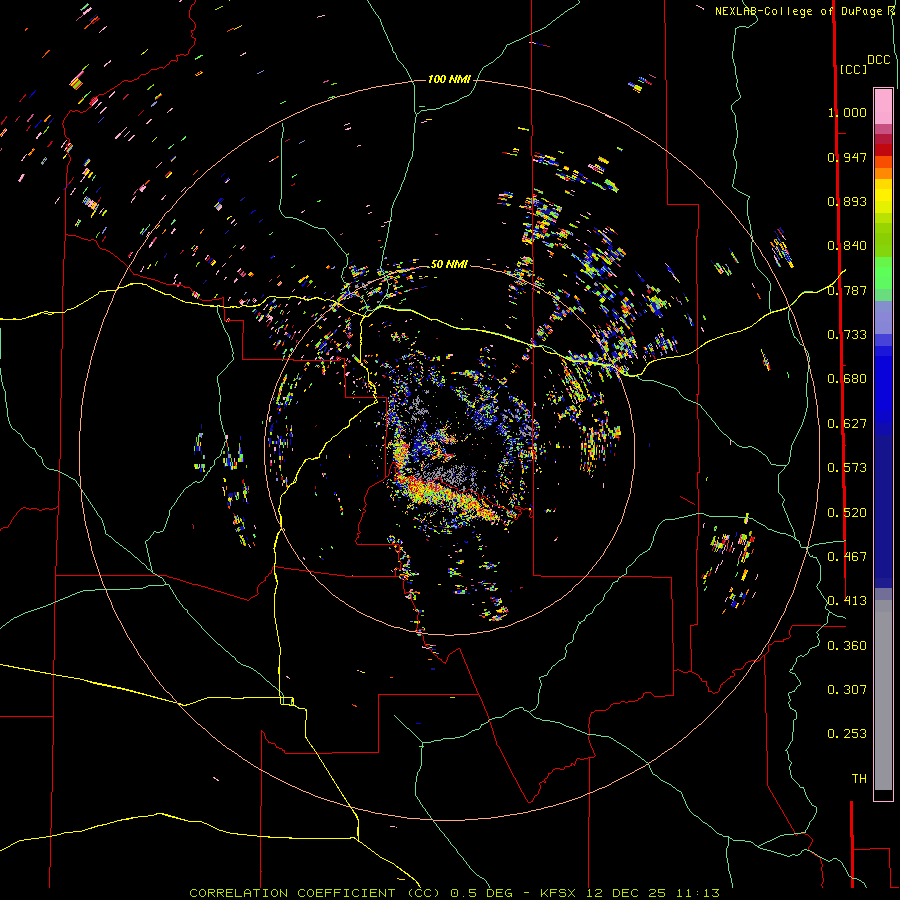Click the "0.5 DEG" elevation text
The width and height of the screenshot is (900, 900).
tap(481, 893)
